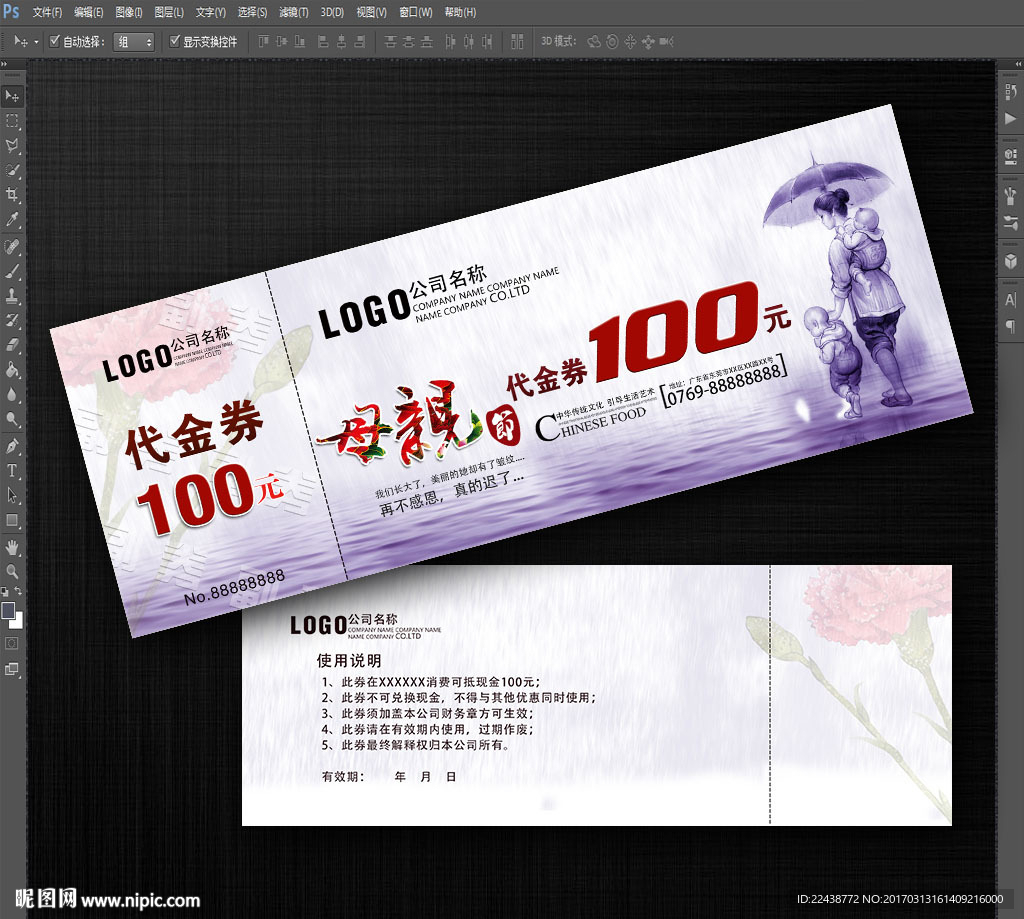
Task: Open the Brush Presets panel icon
Action: pos(1010,195)
